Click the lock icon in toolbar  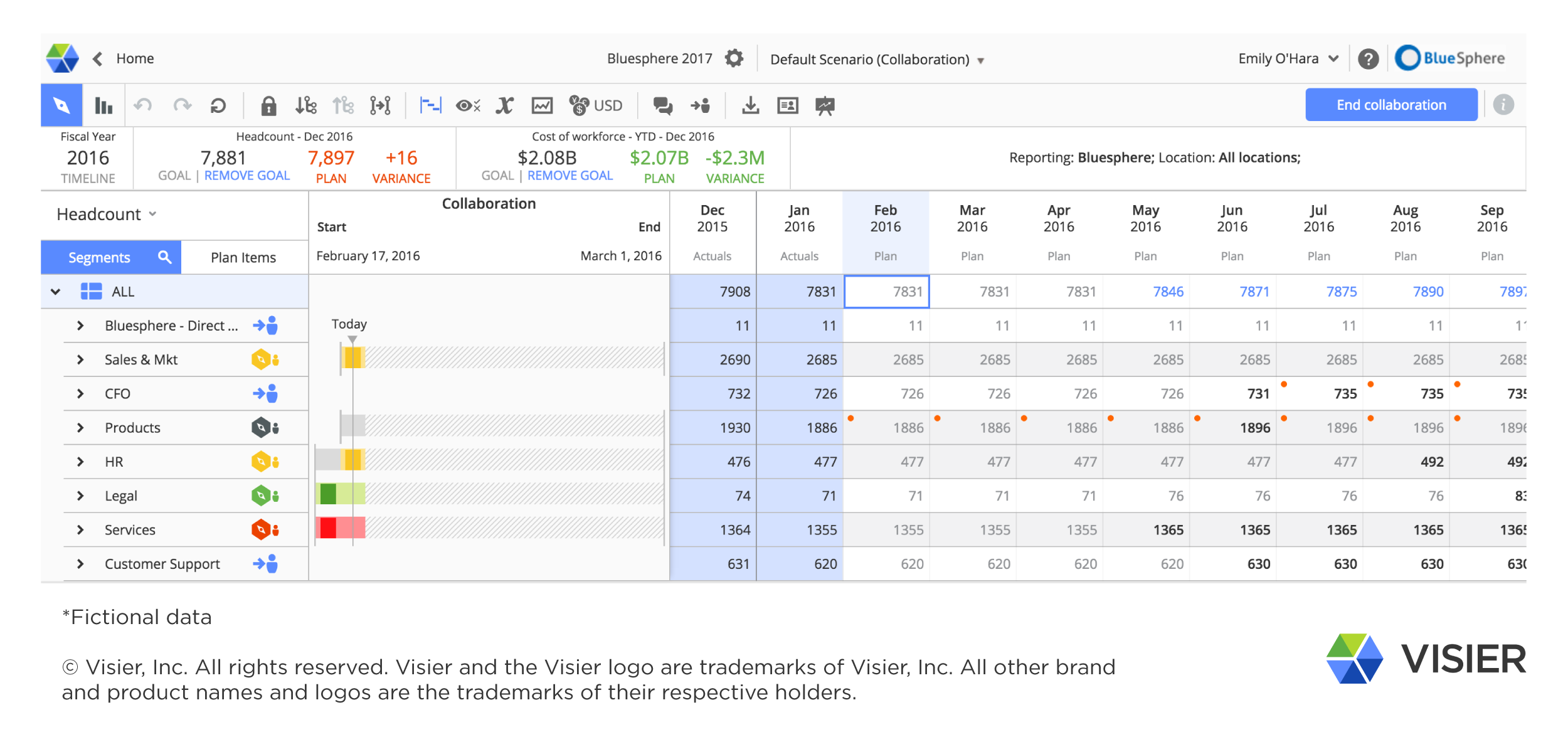(x=268, y=105)
